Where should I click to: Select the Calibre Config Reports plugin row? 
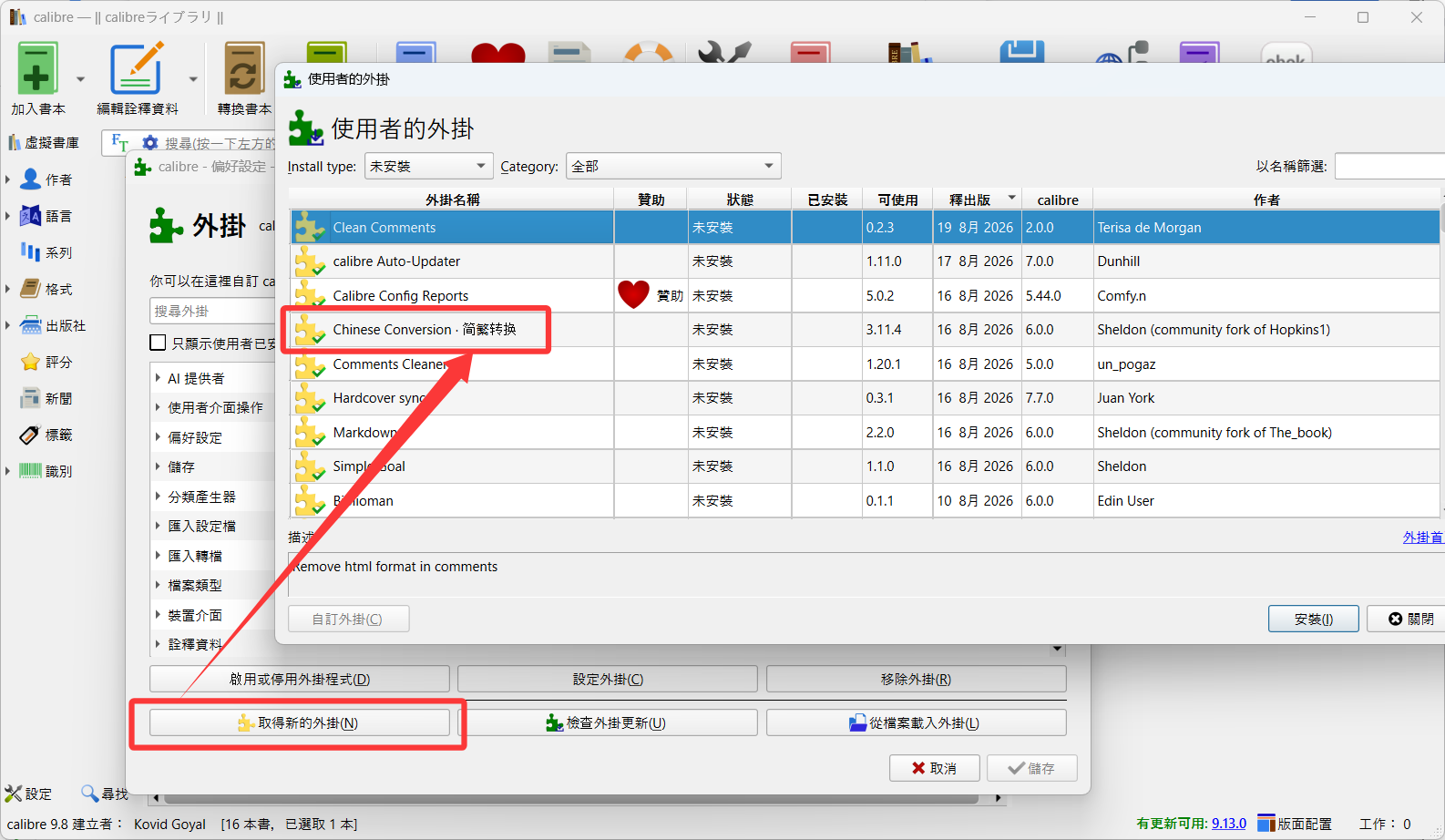pos(865,295)
